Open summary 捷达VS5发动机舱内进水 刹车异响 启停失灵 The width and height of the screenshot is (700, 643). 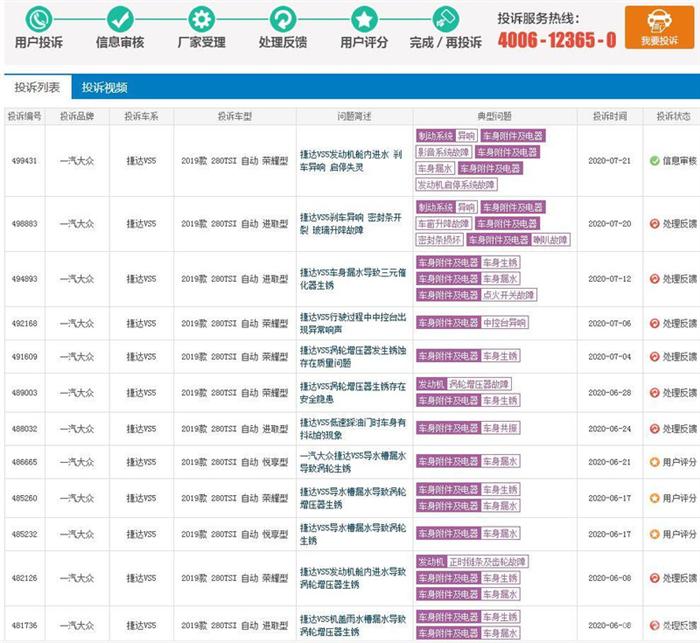(x=351, y=161)
